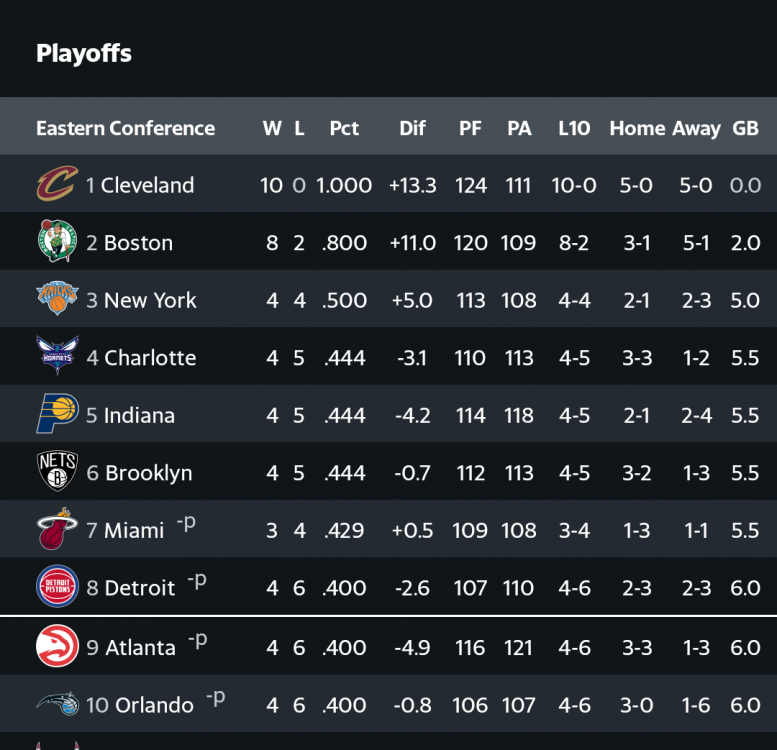Open the Boston team link
This screenshot has height=750, width=777.
(138, 243)
